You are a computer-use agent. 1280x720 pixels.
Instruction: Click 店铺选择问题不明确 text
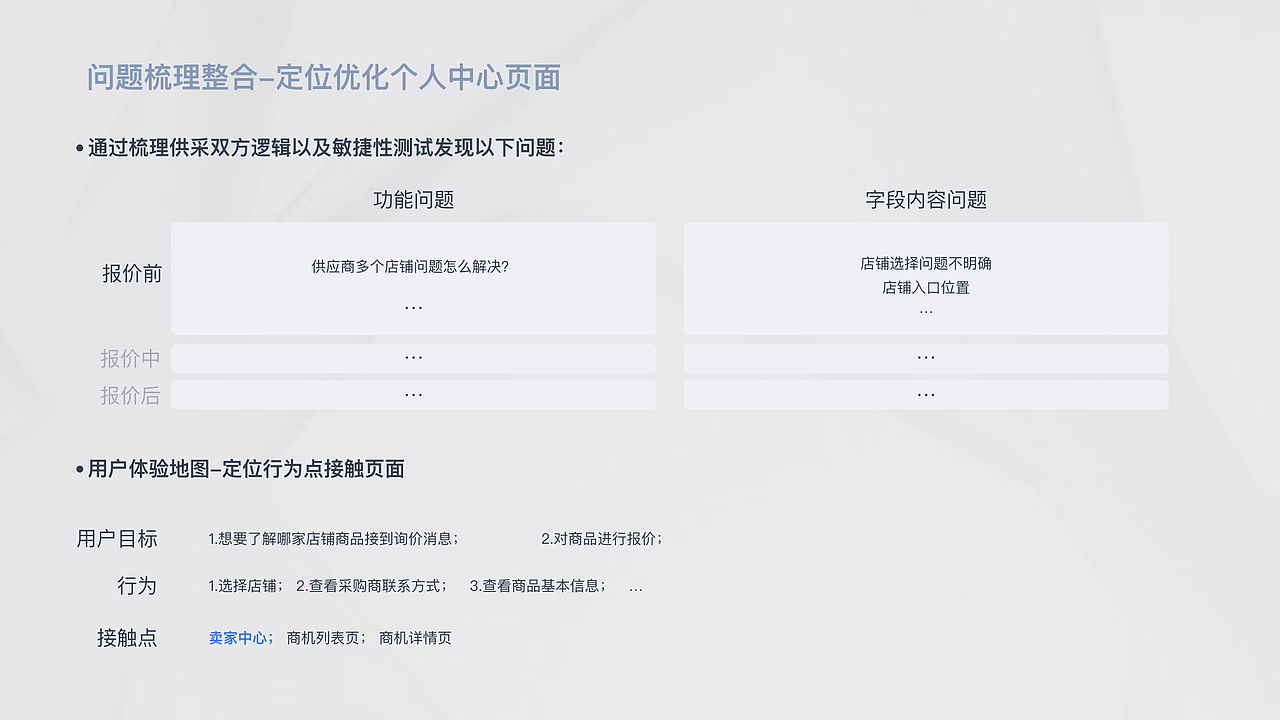pyautogui.click(x=926, y=264)
